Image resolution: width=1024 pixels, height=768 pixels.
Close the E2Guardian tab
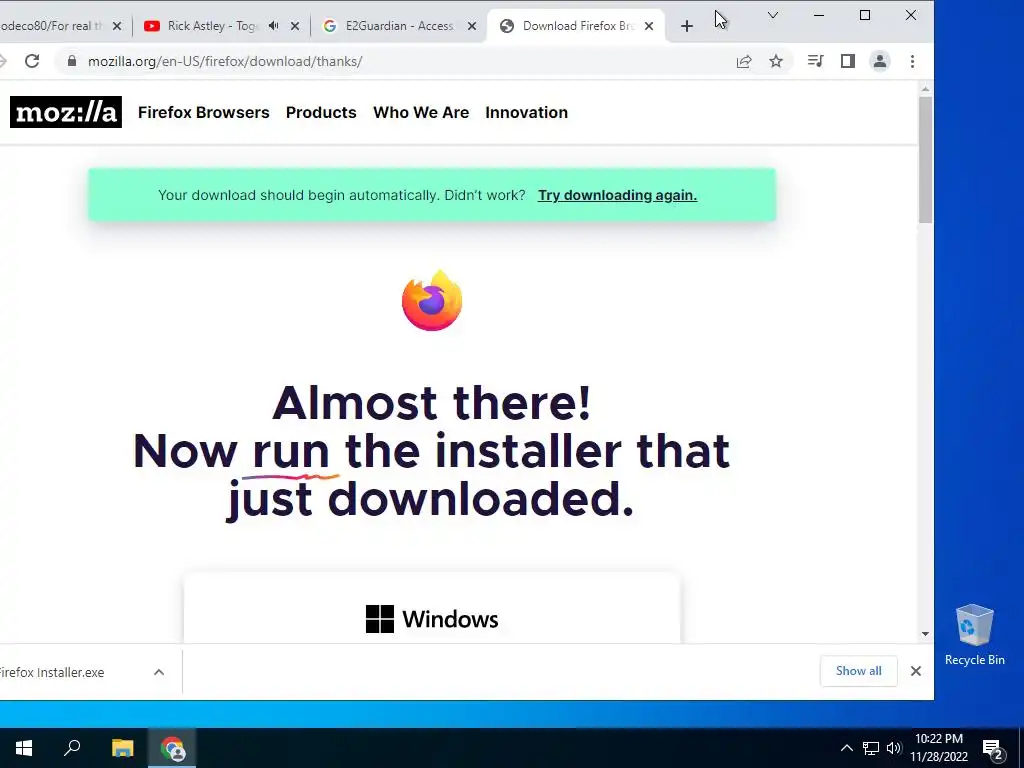tap(472, 26)
